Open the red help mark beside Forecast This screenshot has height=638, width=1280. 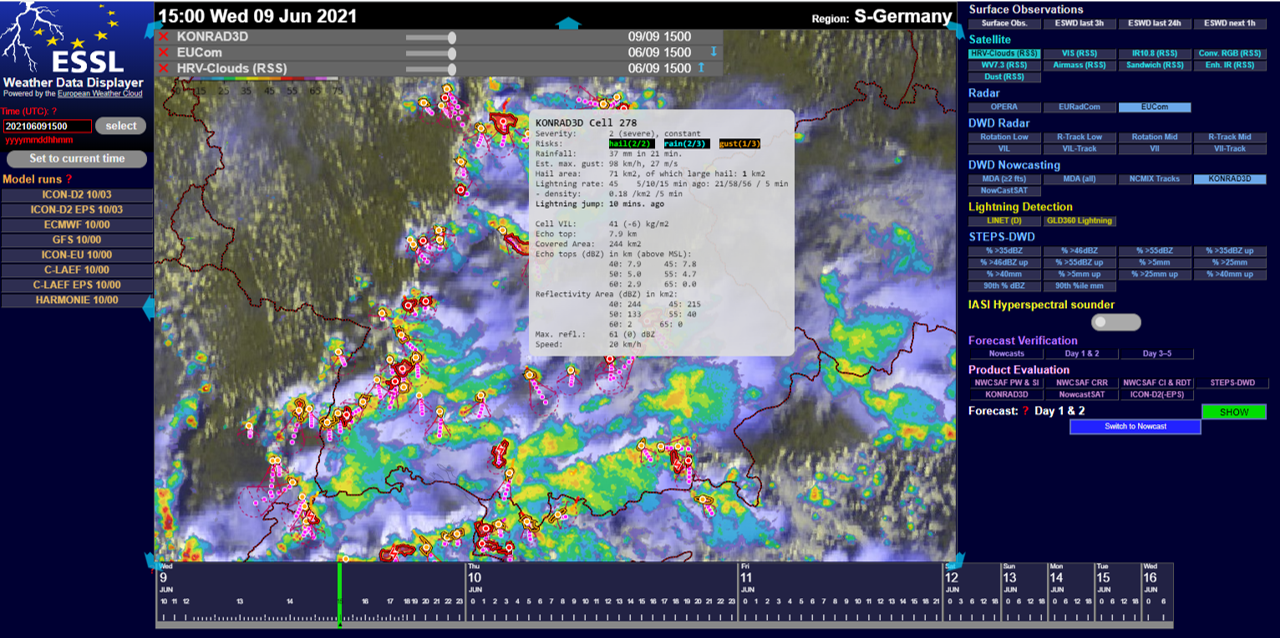(x=1025, y=411)
